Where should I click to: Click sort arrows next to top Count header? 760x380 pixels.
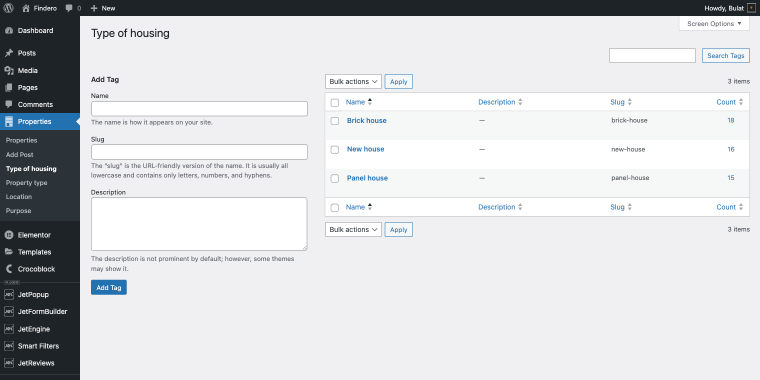[x=741, y=102]
